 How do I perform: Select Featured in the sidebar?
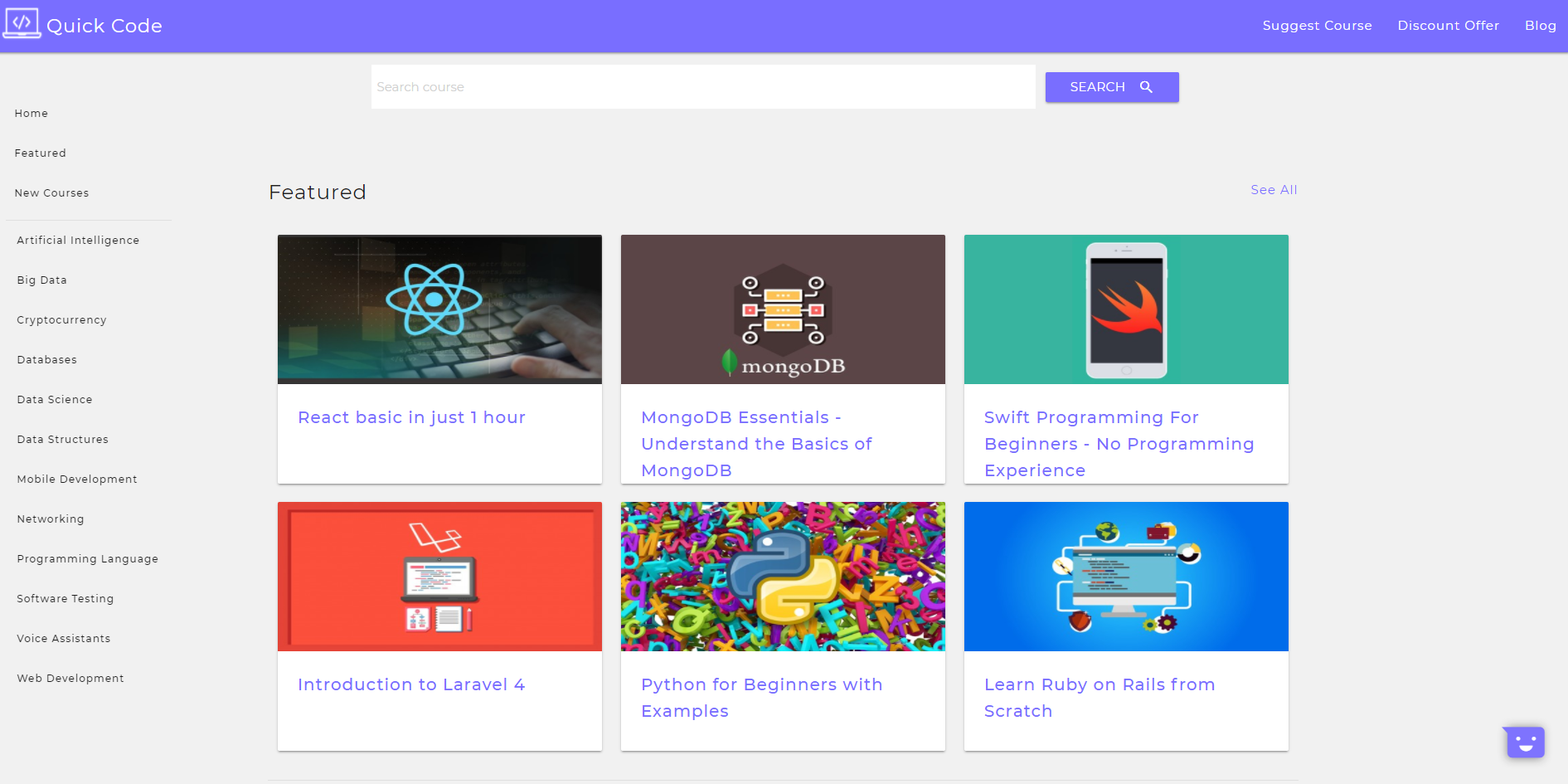41,153
